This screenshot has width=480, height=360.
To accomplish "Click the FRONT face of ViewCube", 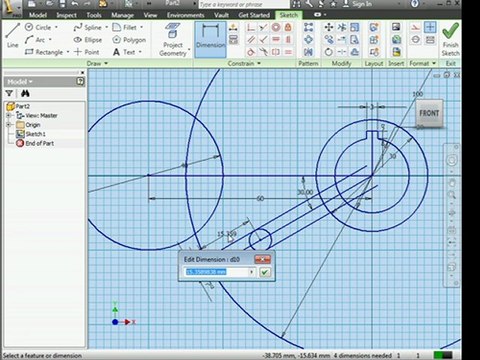I will click(429, 113).
